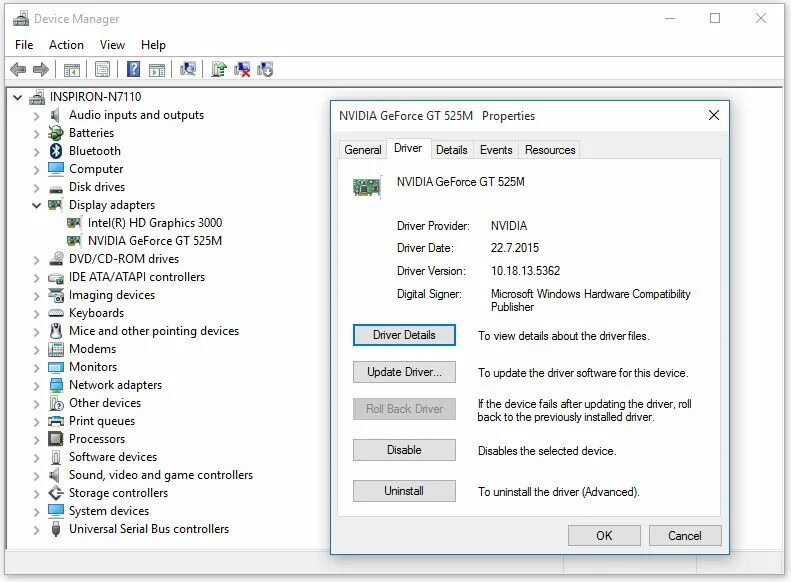The width and height of the screenshot is (791, 582).
Task: Click the Network adapters category icon
Action: pos(56,385)
